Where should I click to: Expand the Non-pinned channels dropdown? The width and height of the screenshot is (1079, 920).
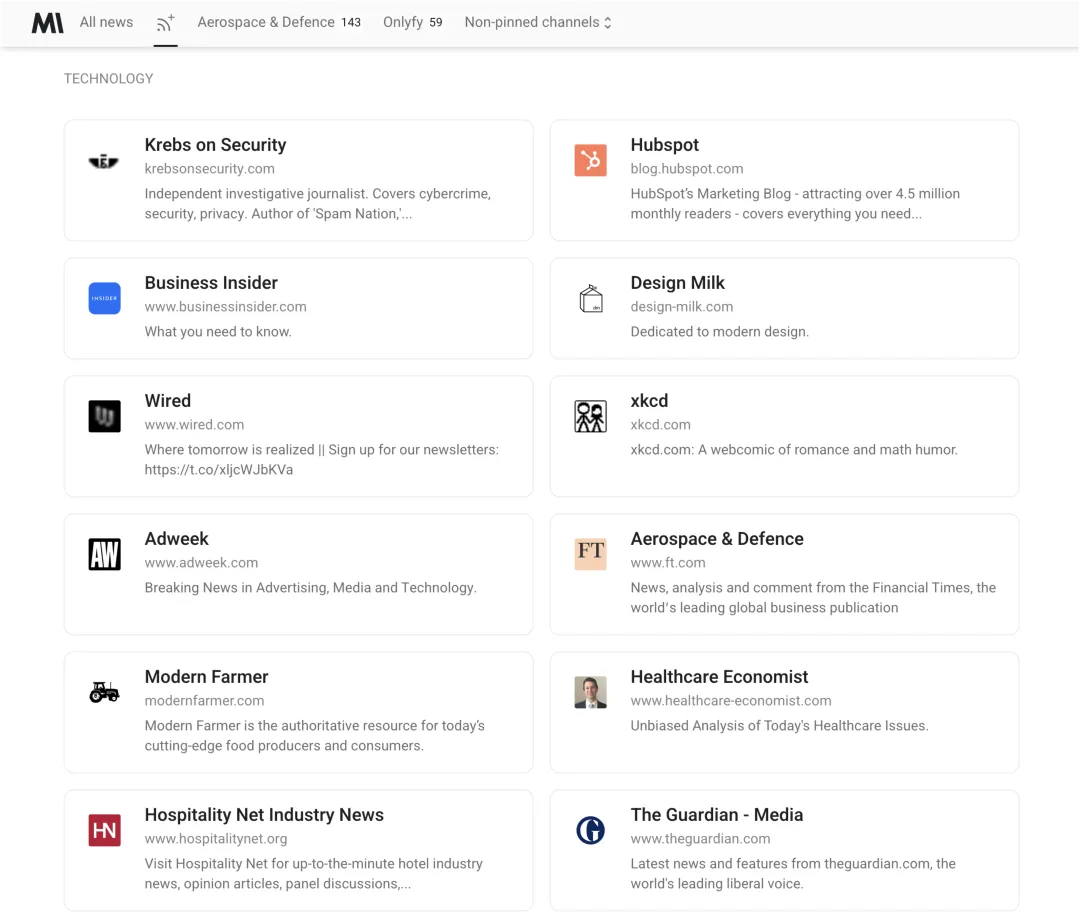(x=538, y=22)
